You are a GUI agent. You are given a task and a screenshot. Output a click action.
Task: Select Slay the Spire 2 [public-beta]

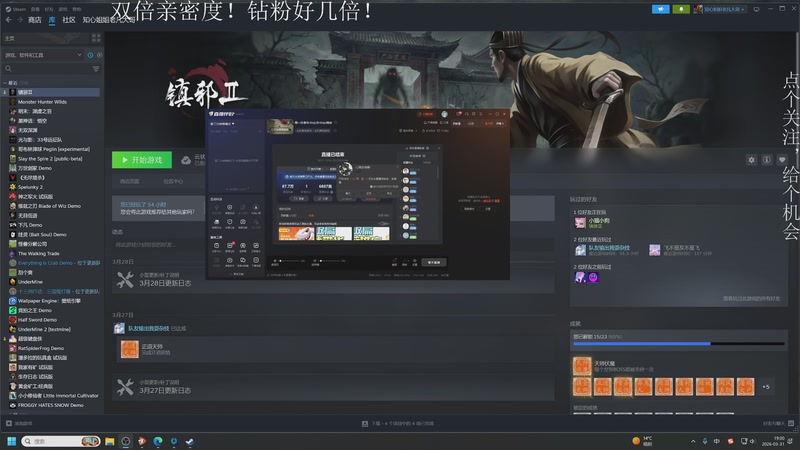click(50, 159)
